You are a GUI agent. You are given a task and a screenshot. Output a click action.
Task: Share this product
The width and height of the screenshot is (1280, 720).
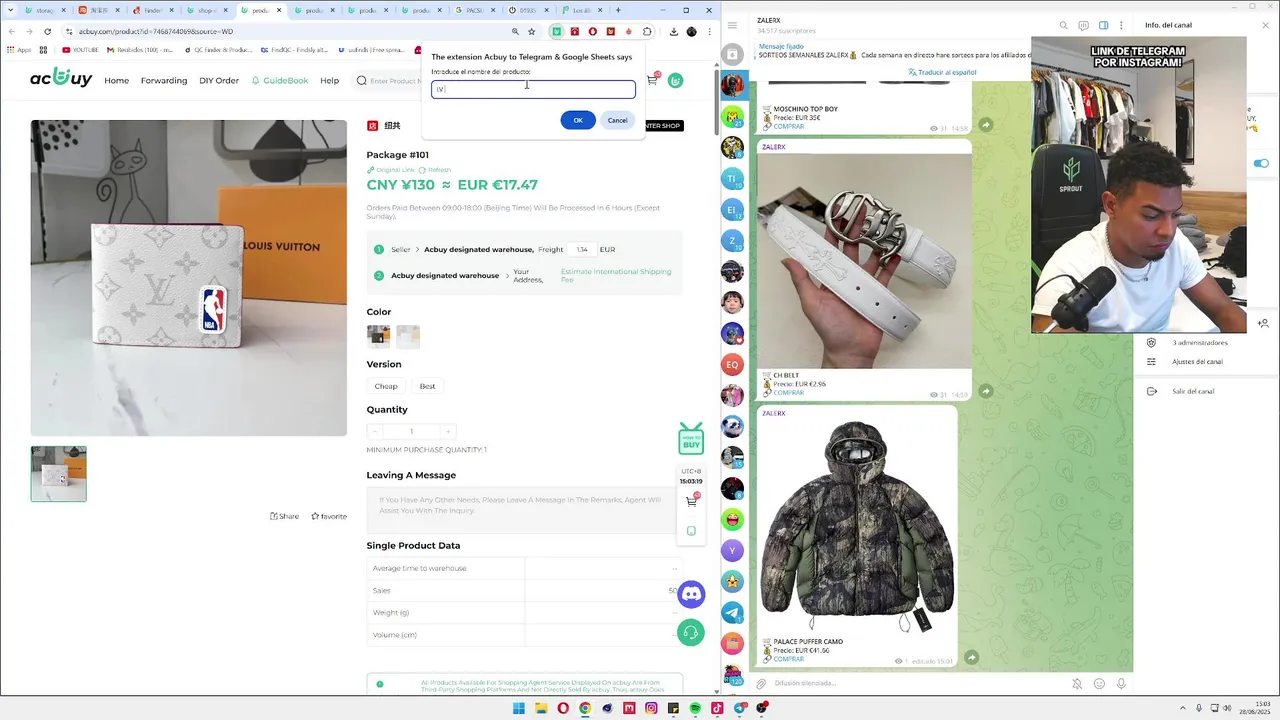[284, 516]
